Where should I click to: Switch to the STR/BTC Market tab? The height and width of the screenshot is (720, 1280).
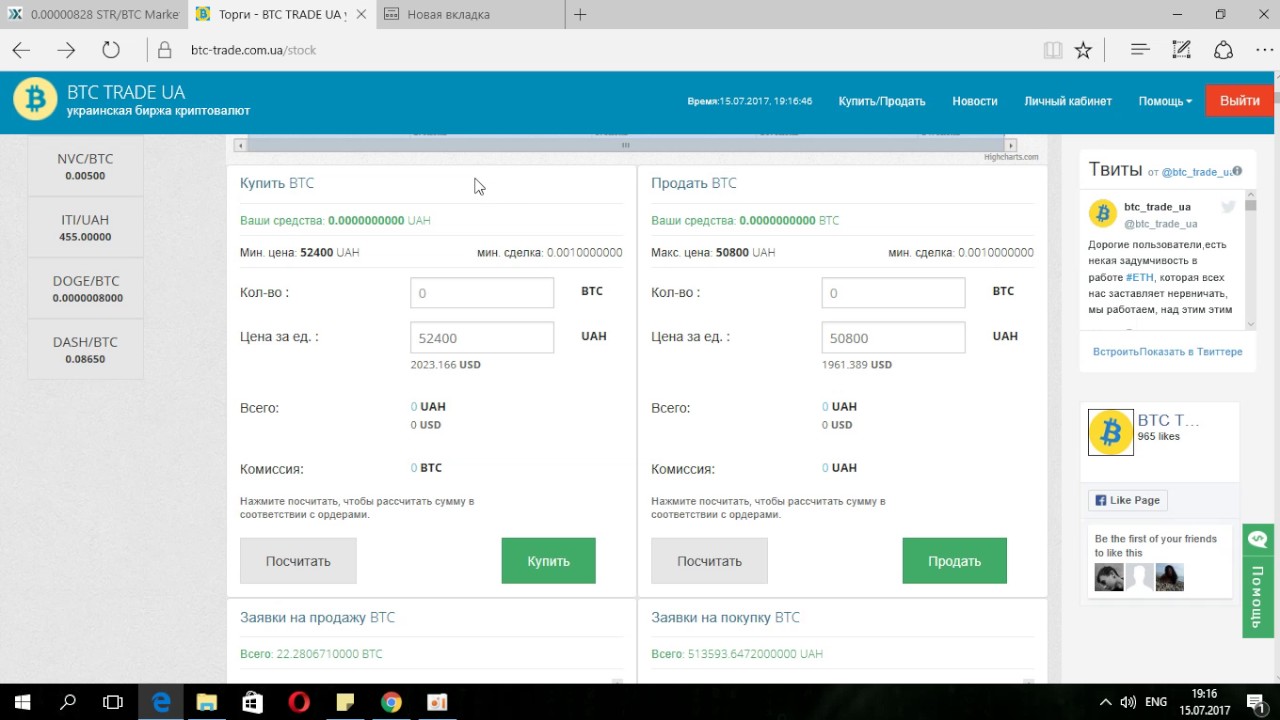point(94,15)
